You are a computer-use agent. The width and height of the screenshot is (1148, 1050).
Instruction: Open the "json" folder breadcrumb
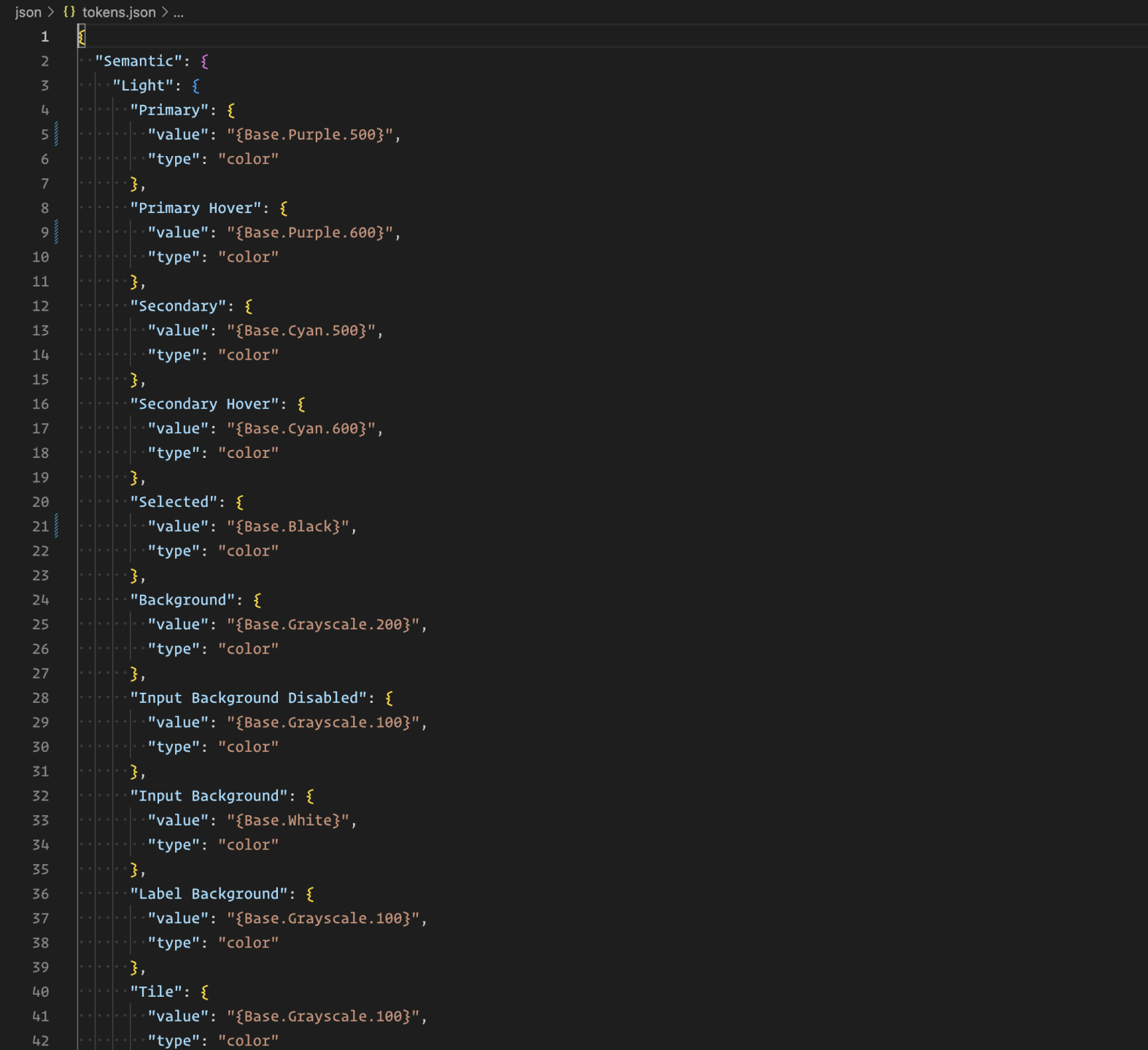click(28, 12)
